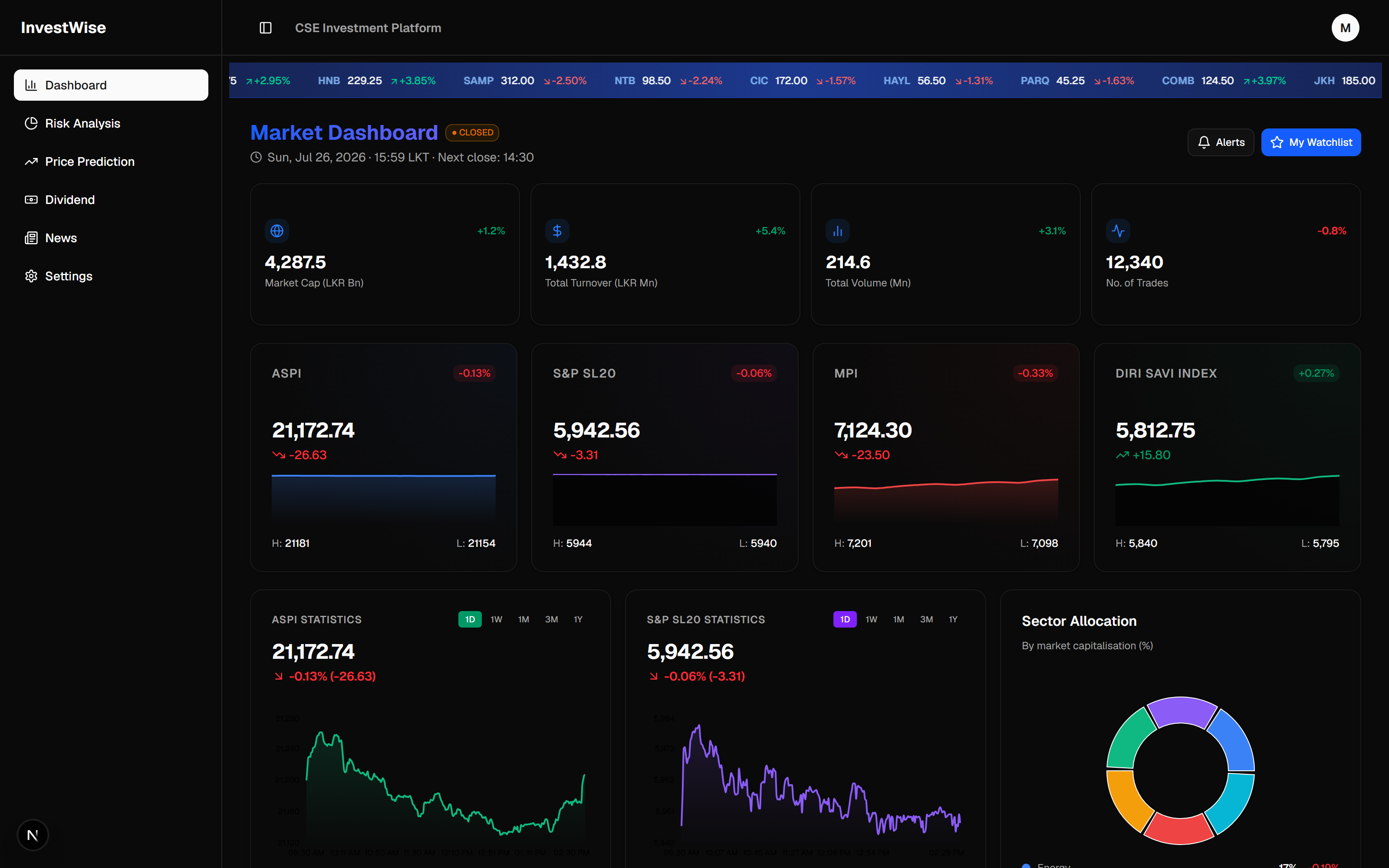
Task: Open the user avatar M
Action: [1345, 27]
